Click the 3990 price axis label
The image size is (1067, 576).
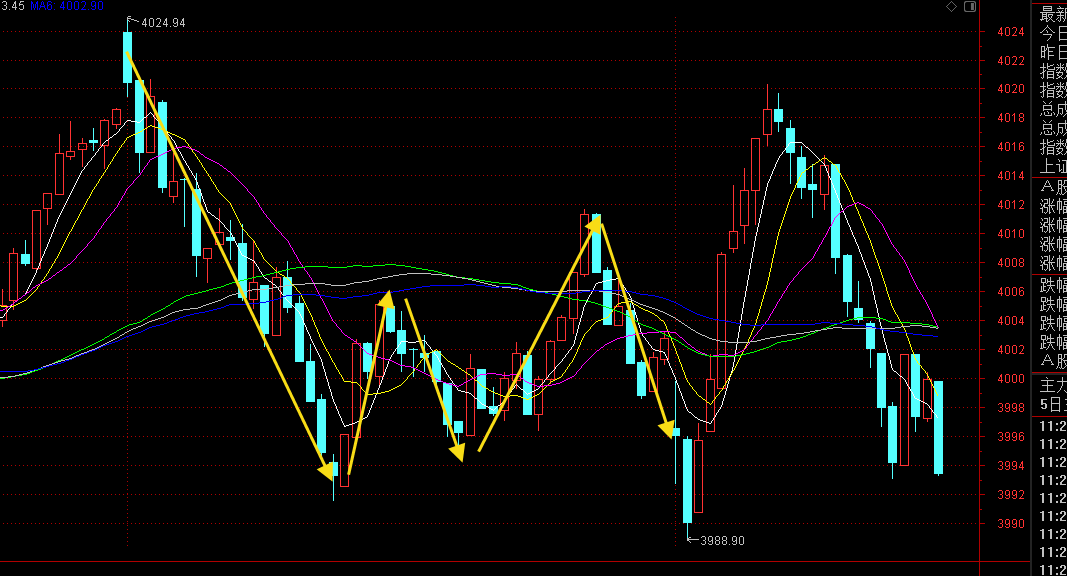(x=1011, y=524)
